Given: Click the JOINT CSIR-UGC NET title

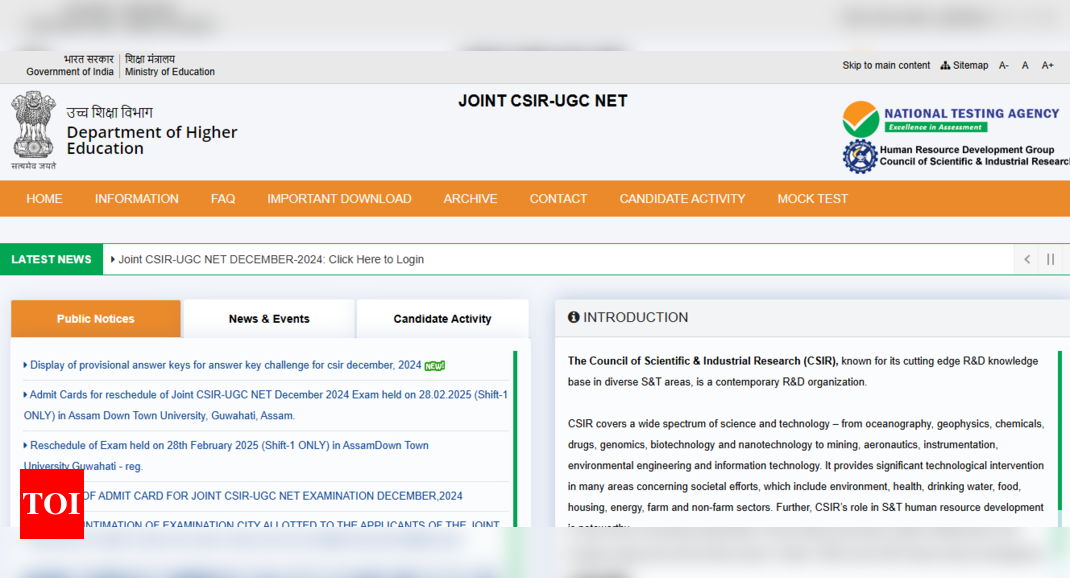Looking at the screenshot, I should click(x=543, y=101).
